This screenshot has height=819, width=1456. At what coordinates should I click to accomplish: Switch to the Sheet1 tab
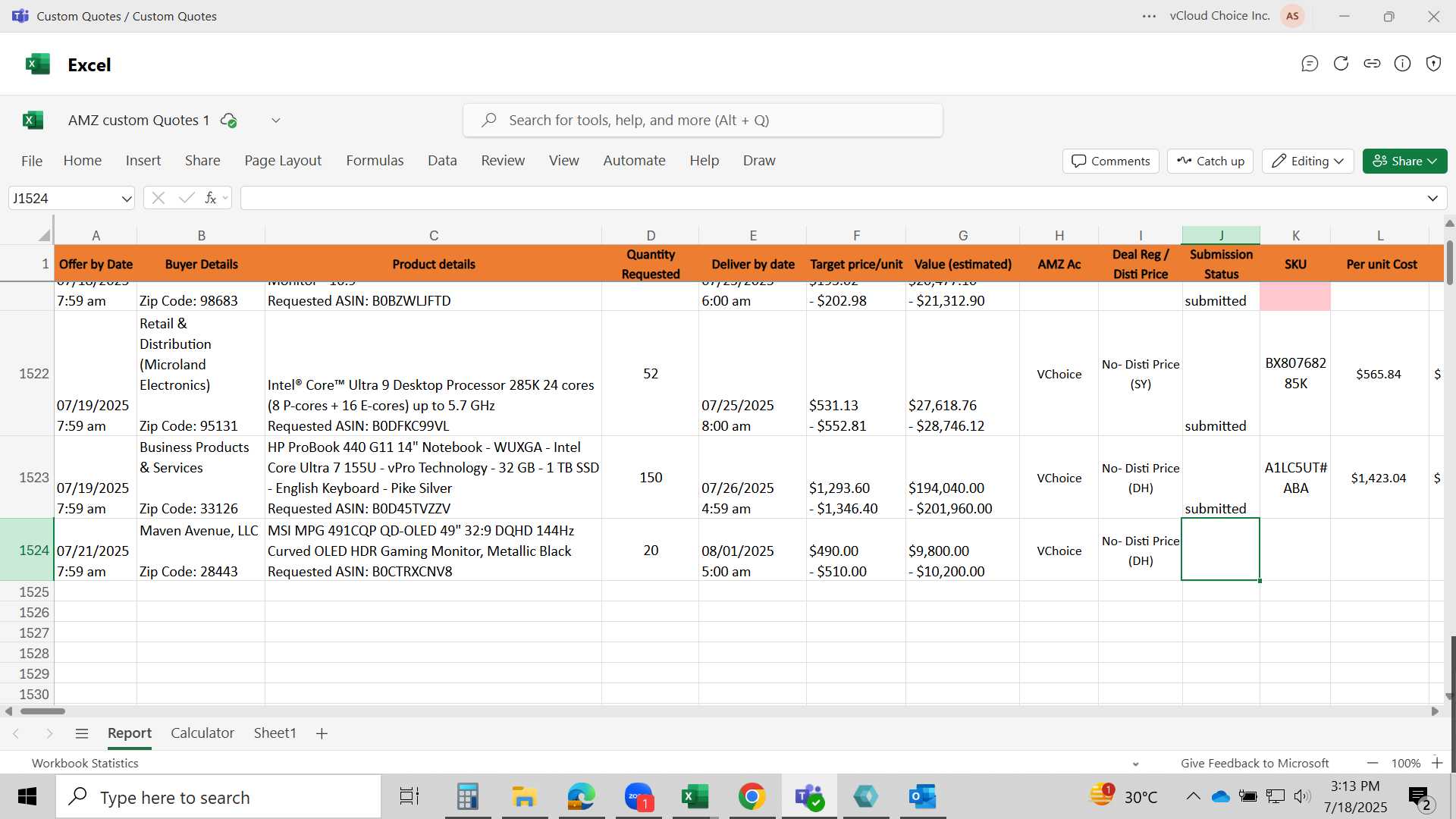(275, 733)
